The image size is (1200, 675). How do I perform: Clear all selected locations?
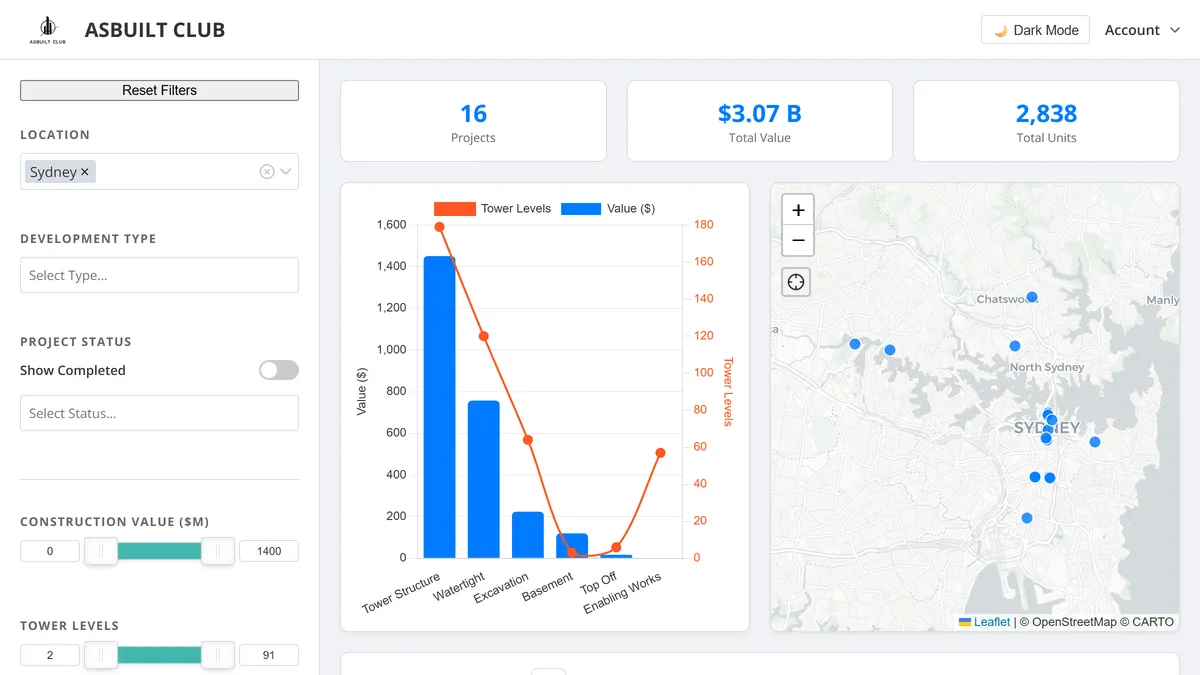coord(267,172)
